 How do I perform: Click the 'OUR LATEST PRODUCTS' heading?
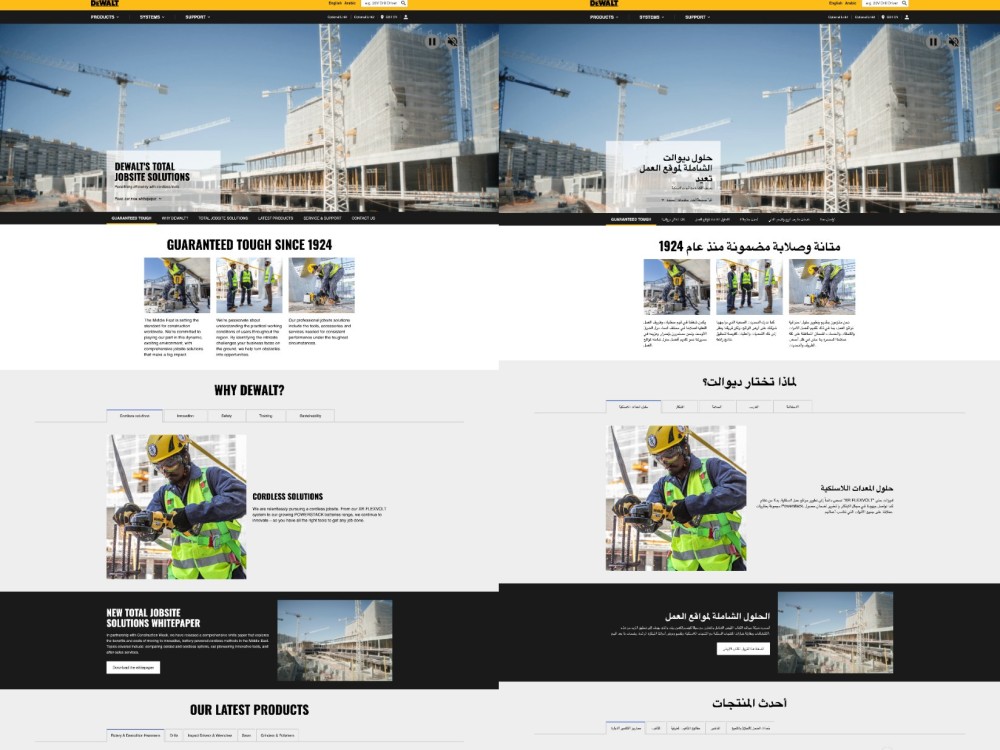point(249,710)
